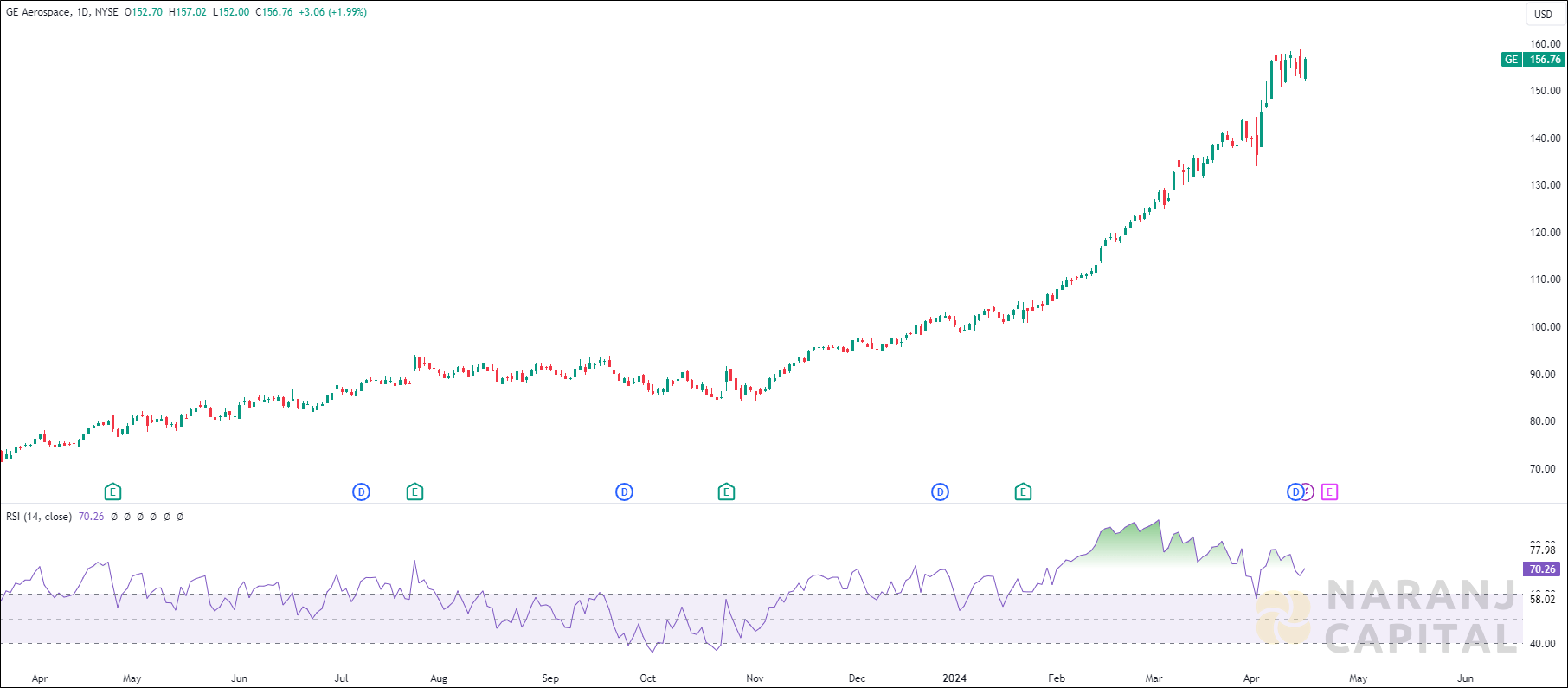Click 40.00 on the RSI axis
The width and height of the screenshot is (1568, 688).
[x=1542, y=644]
